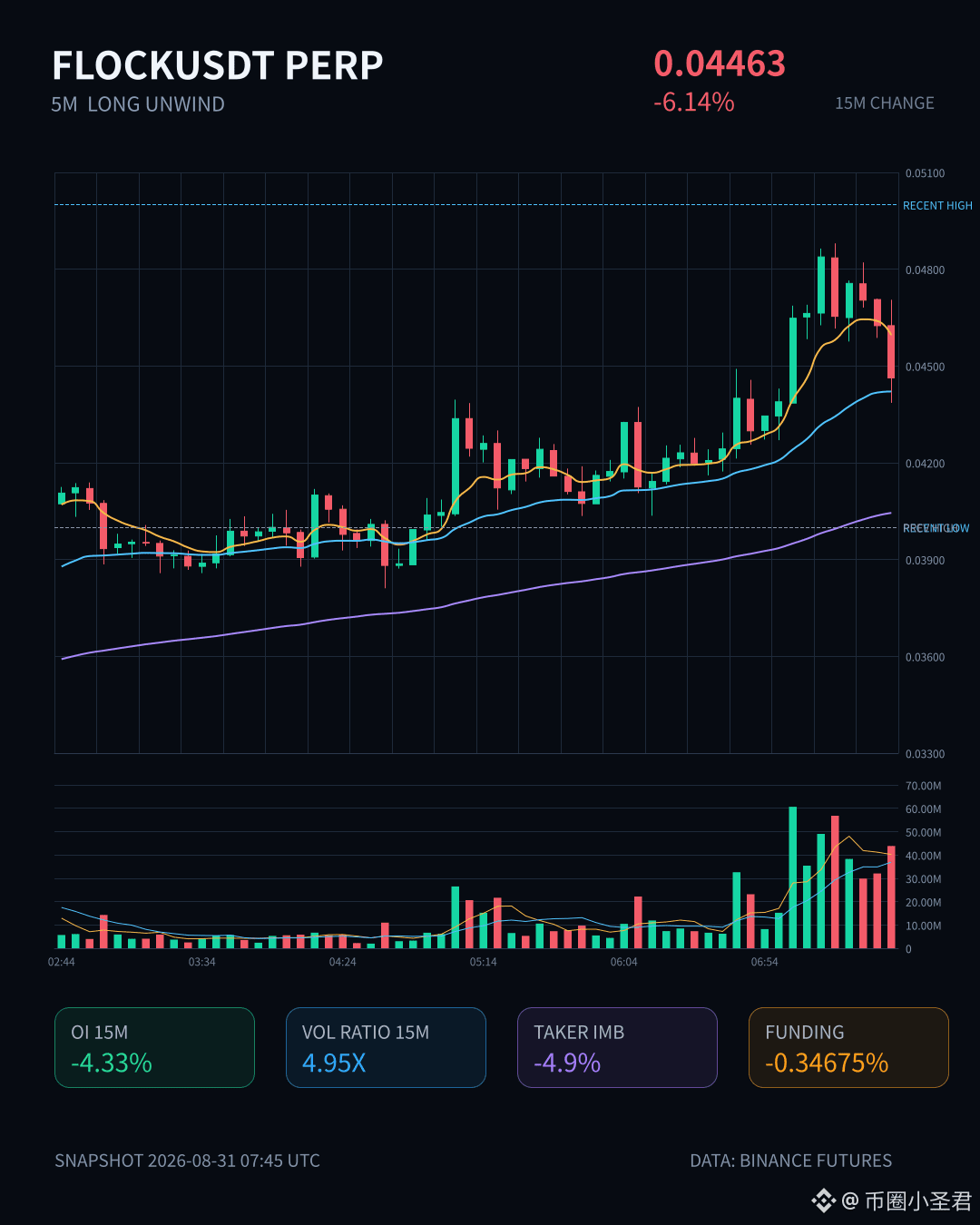
Task: Click the price value 0.04463
Action: pyautogui.click(x=720, y=64)
